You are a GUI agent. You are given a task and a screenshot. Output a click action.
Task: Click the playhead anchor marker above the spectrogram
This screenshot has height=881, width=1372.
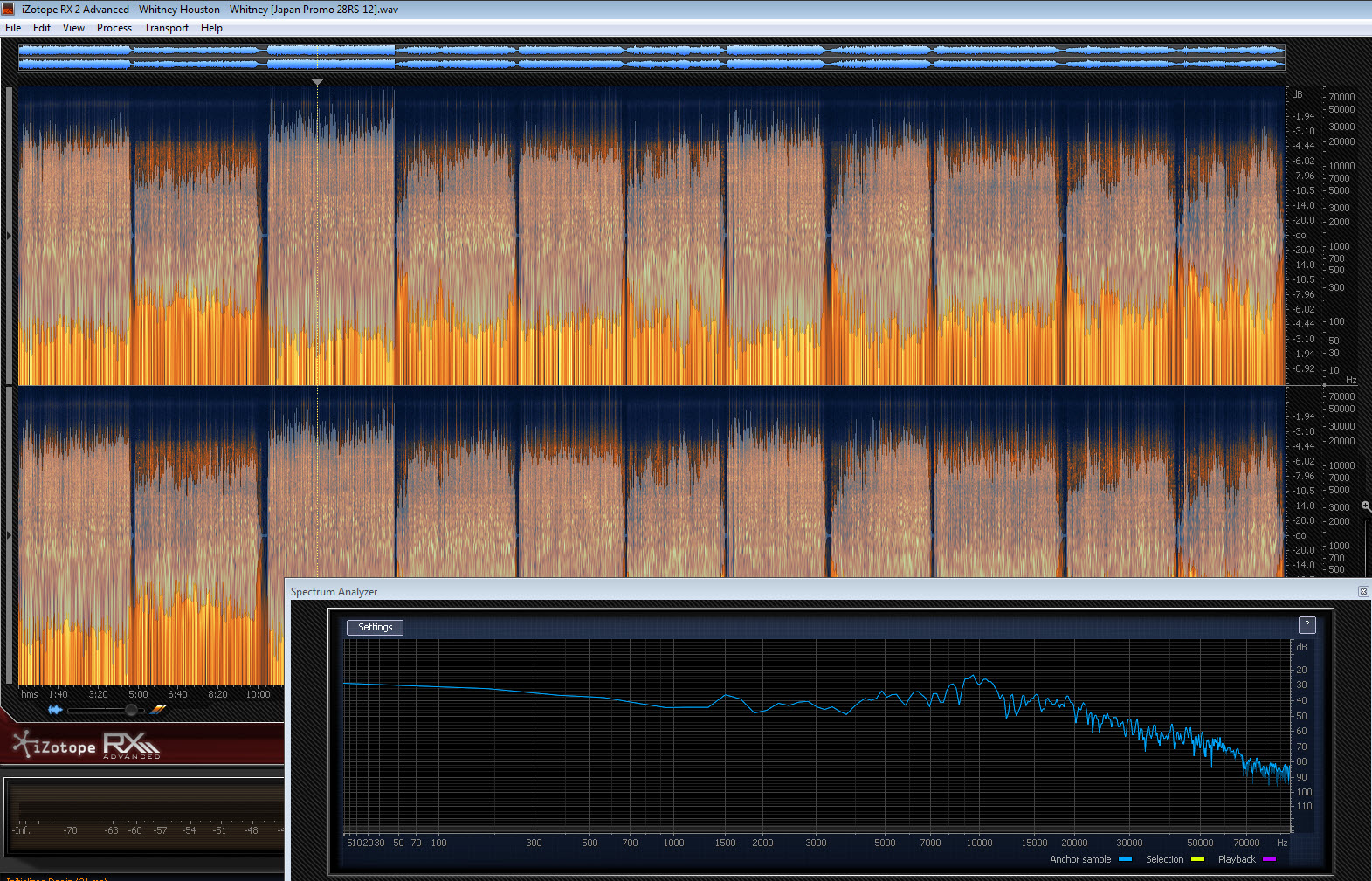(317, 82)
